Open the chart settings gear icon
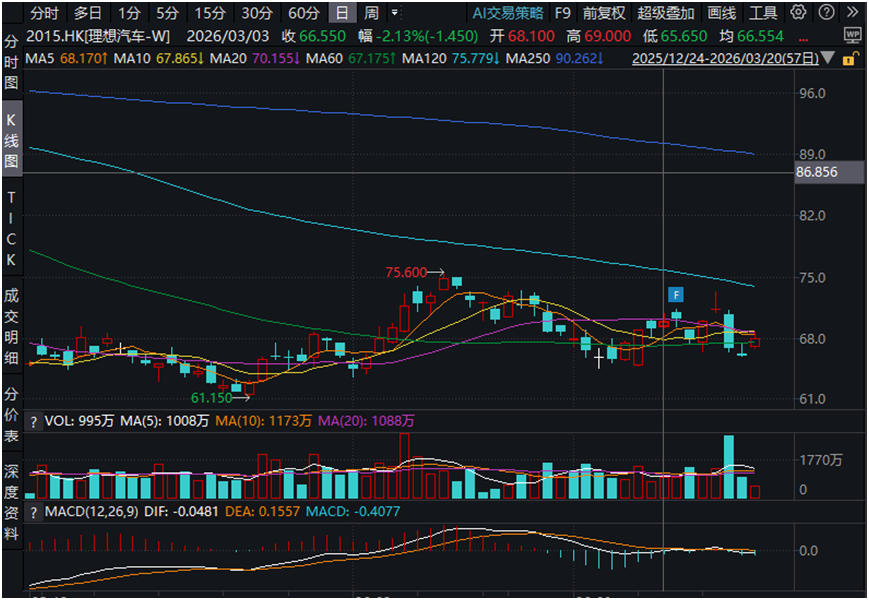 797,13
